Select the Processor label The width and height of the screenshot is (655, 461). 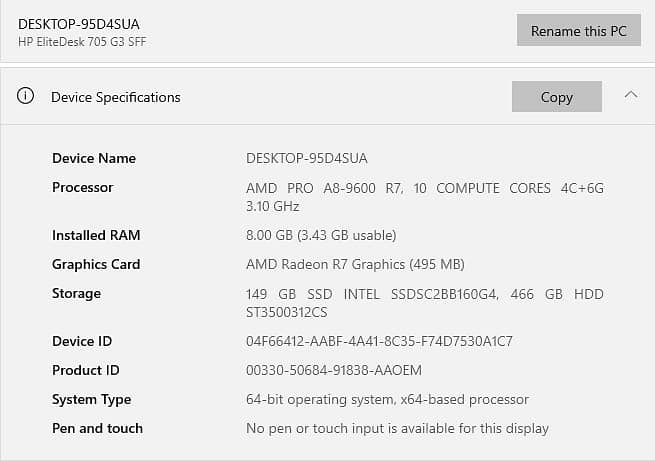click(83, 187)
